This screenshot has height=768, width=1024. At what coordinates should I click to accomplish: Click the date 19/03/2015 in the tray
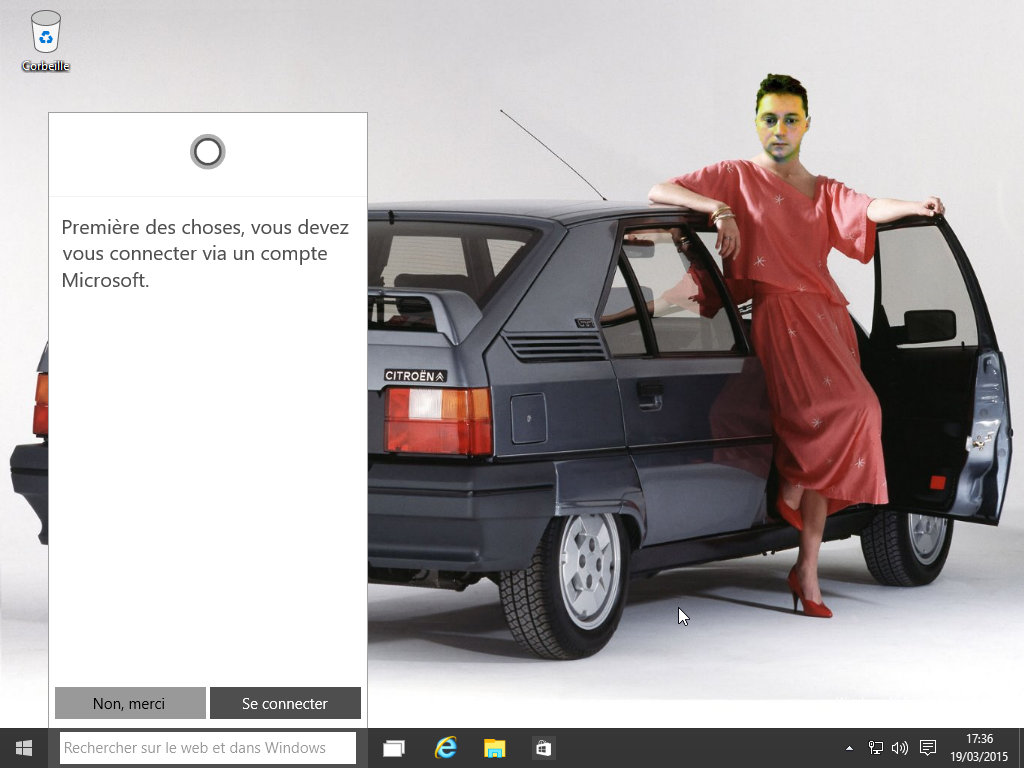(979, 757)
